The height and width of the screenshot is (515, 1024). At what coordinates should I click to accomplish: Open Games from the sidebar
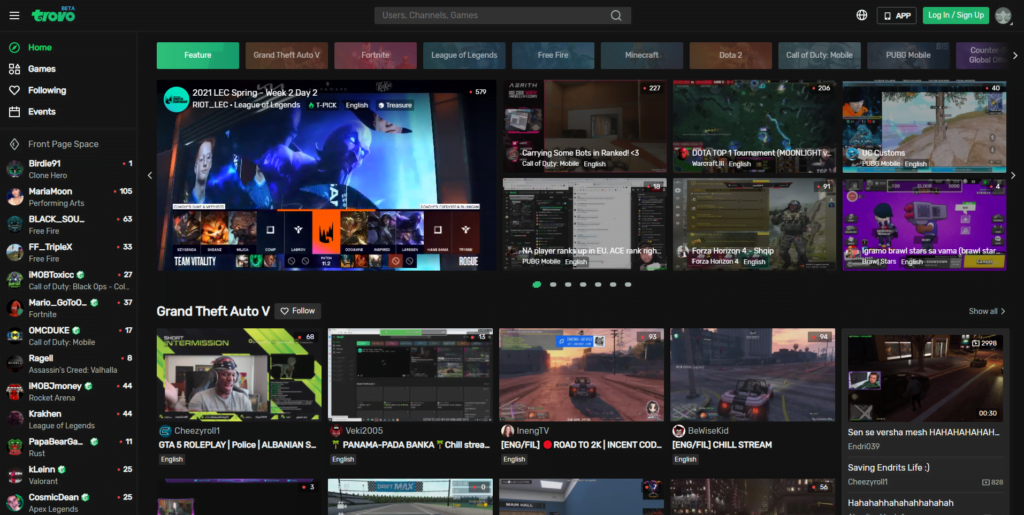[41, 69]
